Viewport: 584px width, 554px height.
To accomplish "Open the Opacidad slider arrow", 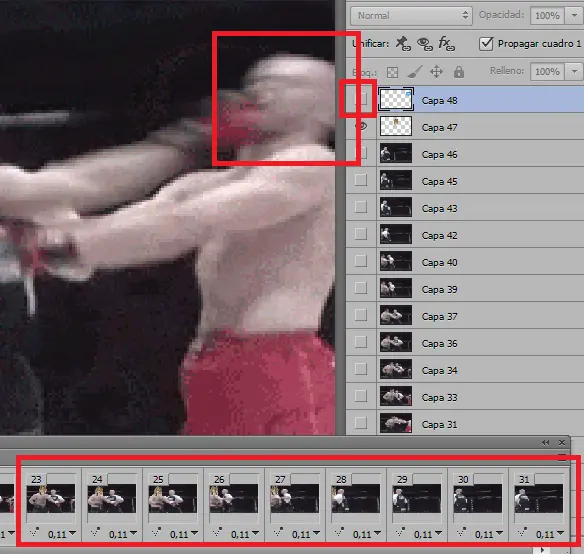I will (x=574, y=15).
